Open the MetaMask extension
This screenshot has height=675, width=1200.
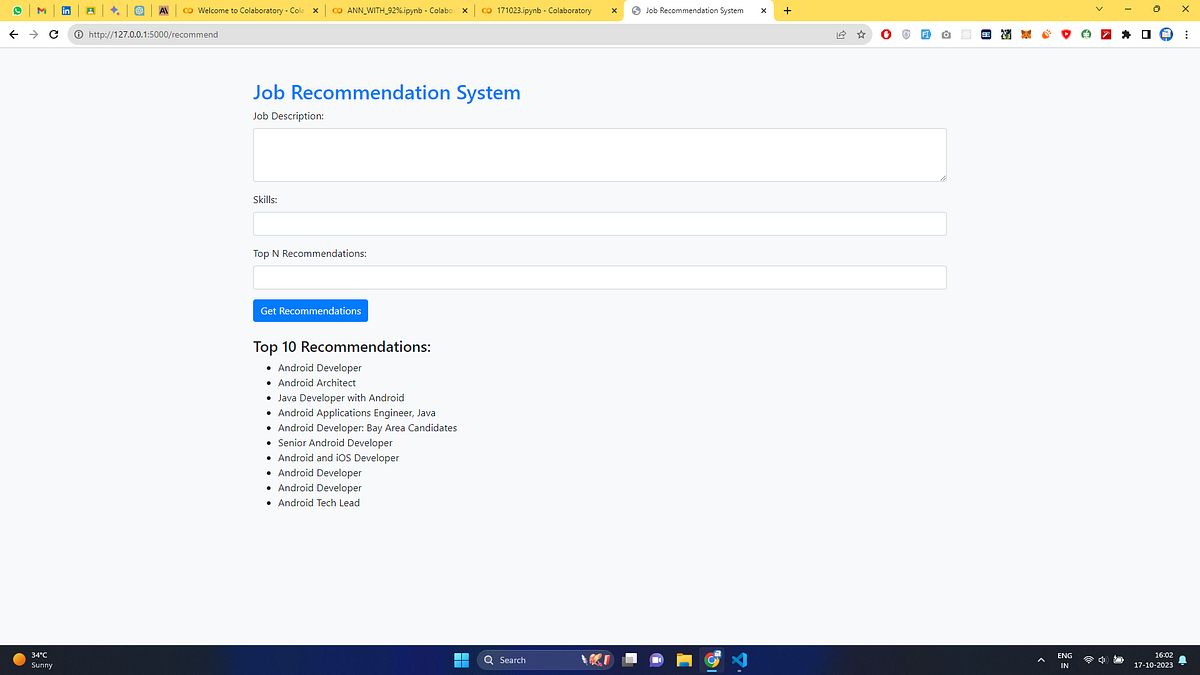click(x=1026, y=34)
